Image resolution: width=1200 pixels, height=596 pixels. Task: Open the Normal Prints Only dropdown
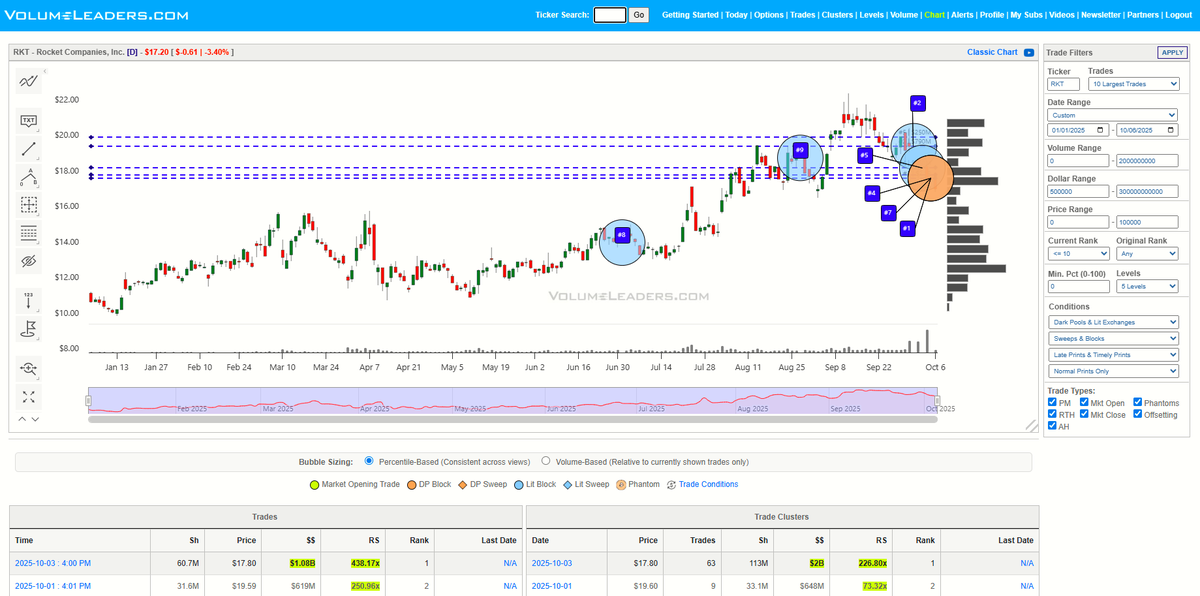coord(1113,370)
